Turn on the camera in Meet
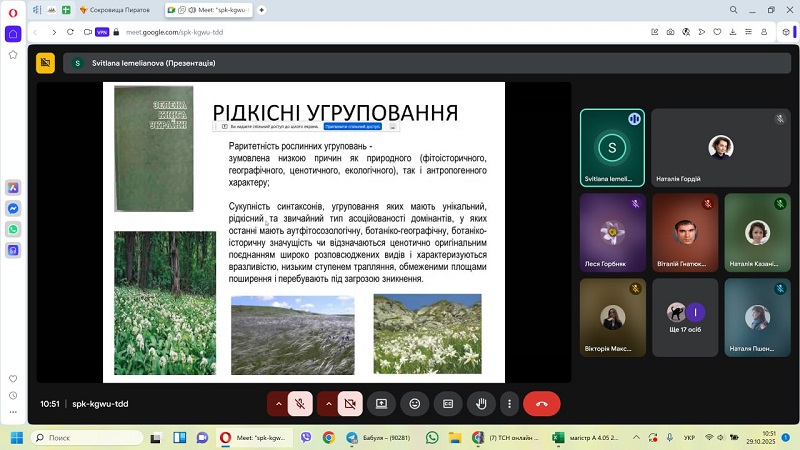 349,404
